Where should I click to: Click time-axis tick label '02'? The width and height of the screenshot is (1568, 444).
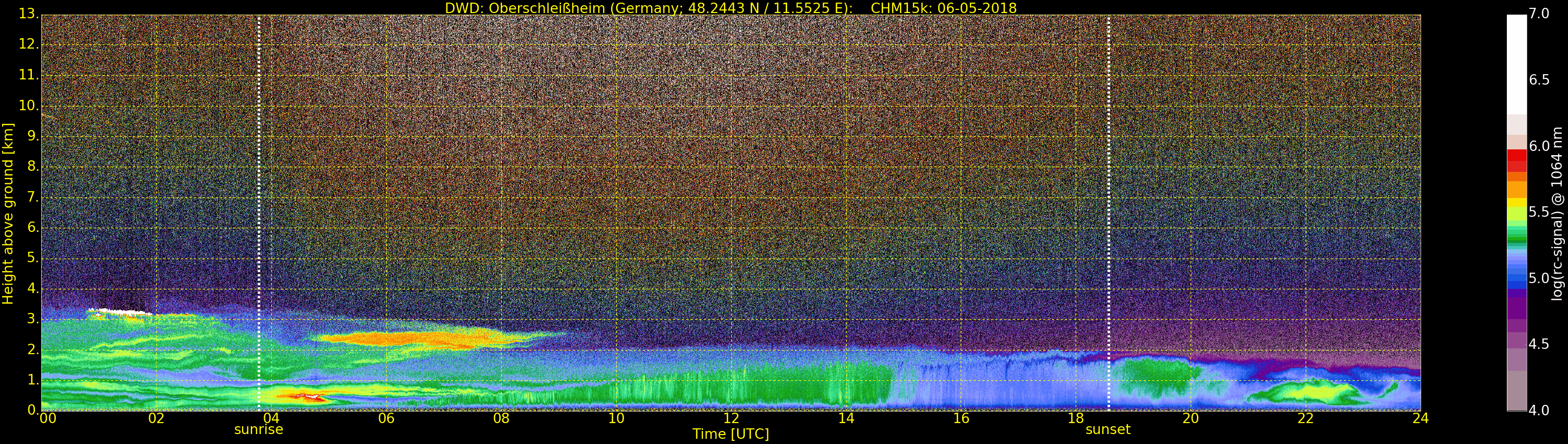point(156,418)
